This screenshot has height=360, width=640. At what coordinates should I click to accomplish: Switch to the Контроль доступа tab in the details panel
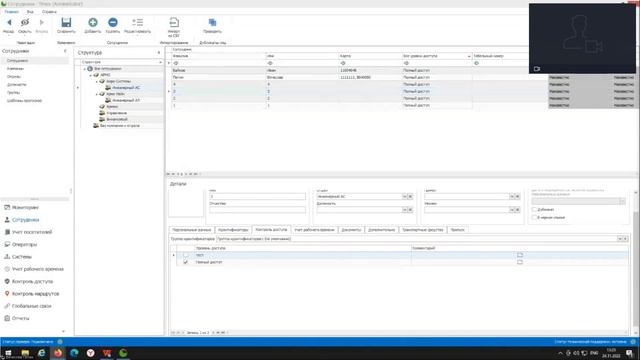tap(271, 230)
